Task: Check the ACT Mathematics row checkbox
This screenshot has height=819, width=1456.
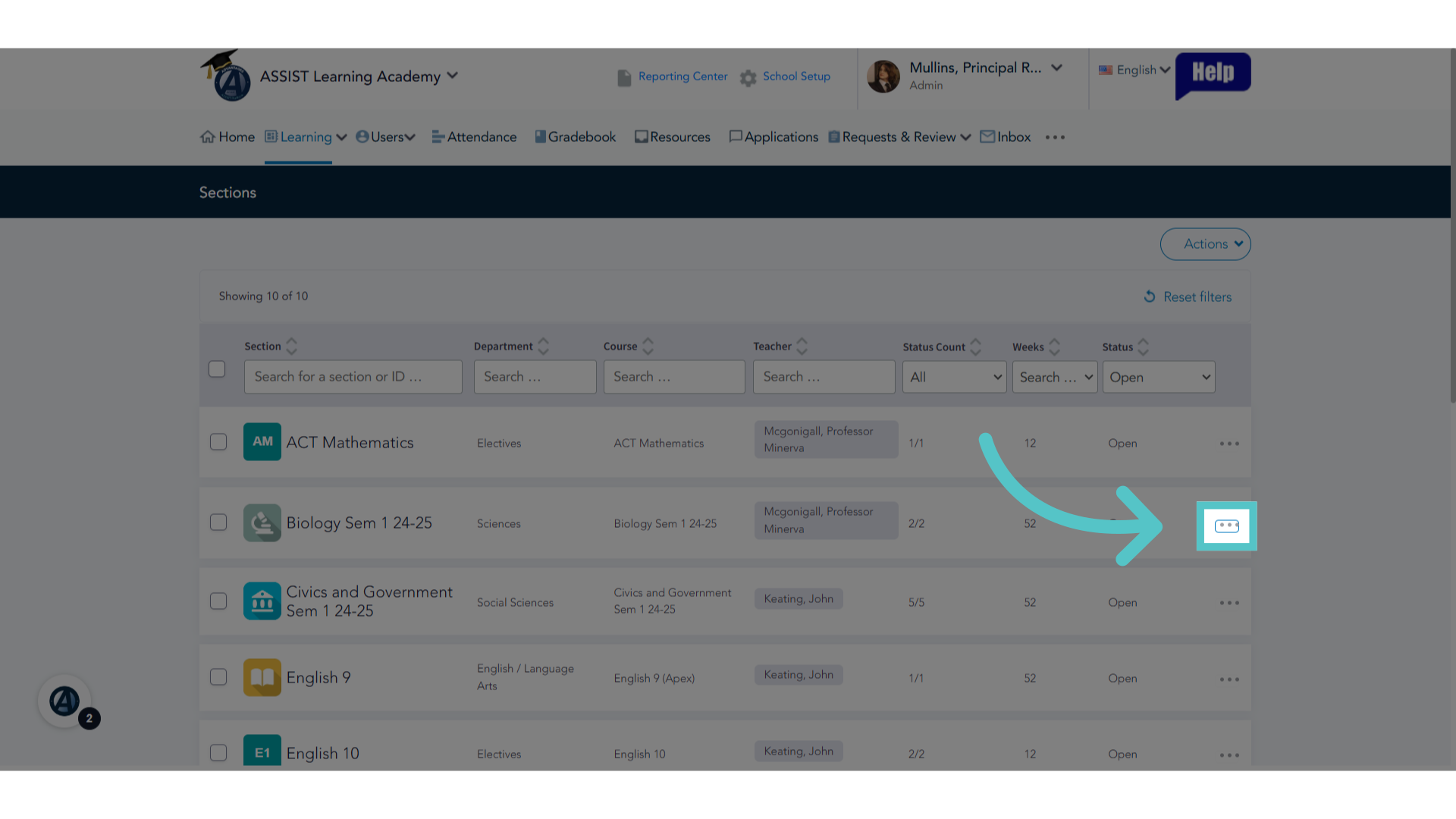Action: (218, 442)
